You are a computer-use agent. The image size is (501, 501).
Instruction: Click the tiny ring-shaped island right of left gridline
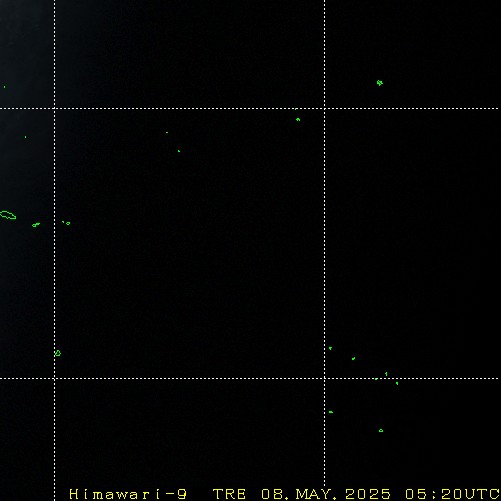click(68, 223)
